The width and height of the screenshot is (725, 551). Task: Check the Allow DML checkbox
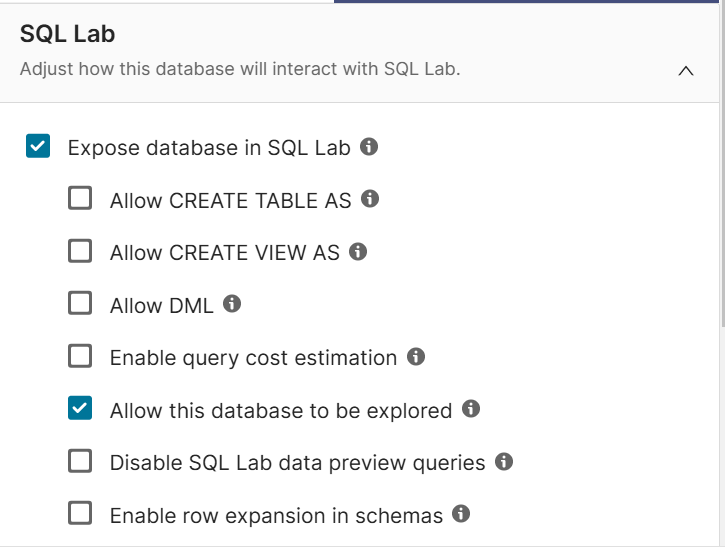click(80, 304)
